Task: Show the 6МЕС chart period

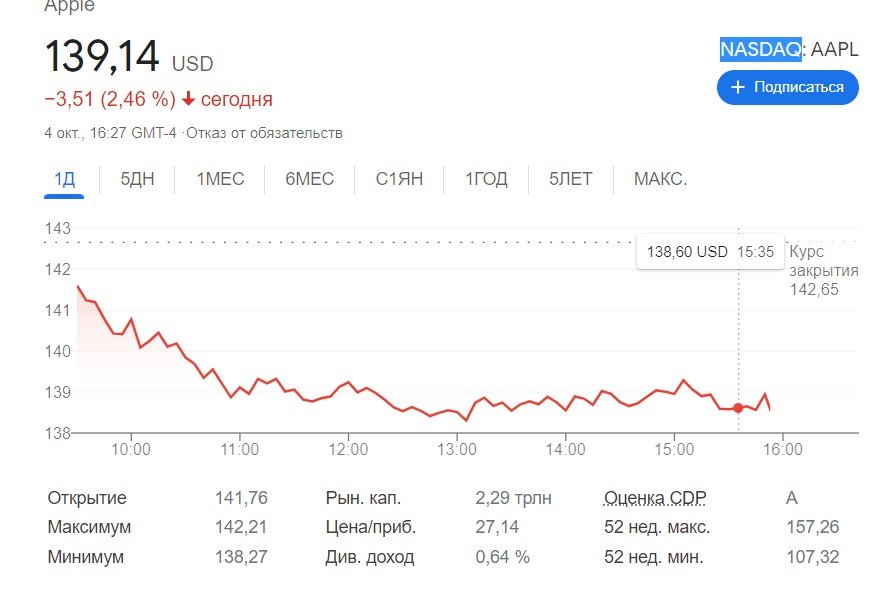Action: pos(310,180)
